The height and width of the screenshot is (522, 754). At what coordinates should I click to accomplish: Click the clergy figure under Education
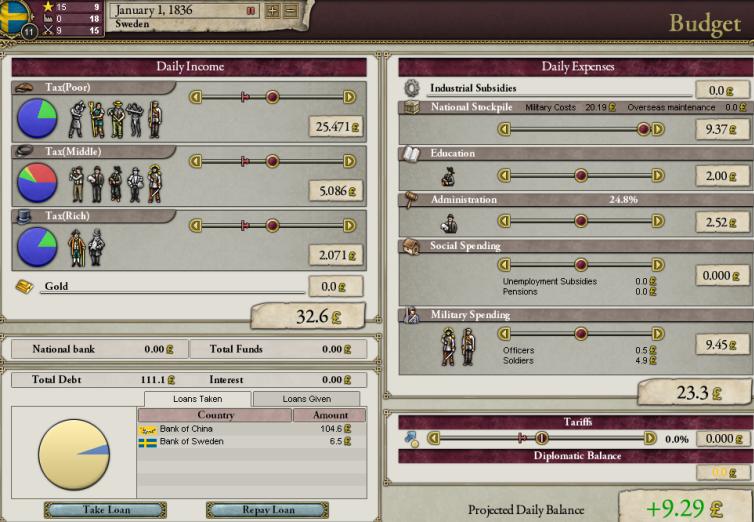pos(448,176)
